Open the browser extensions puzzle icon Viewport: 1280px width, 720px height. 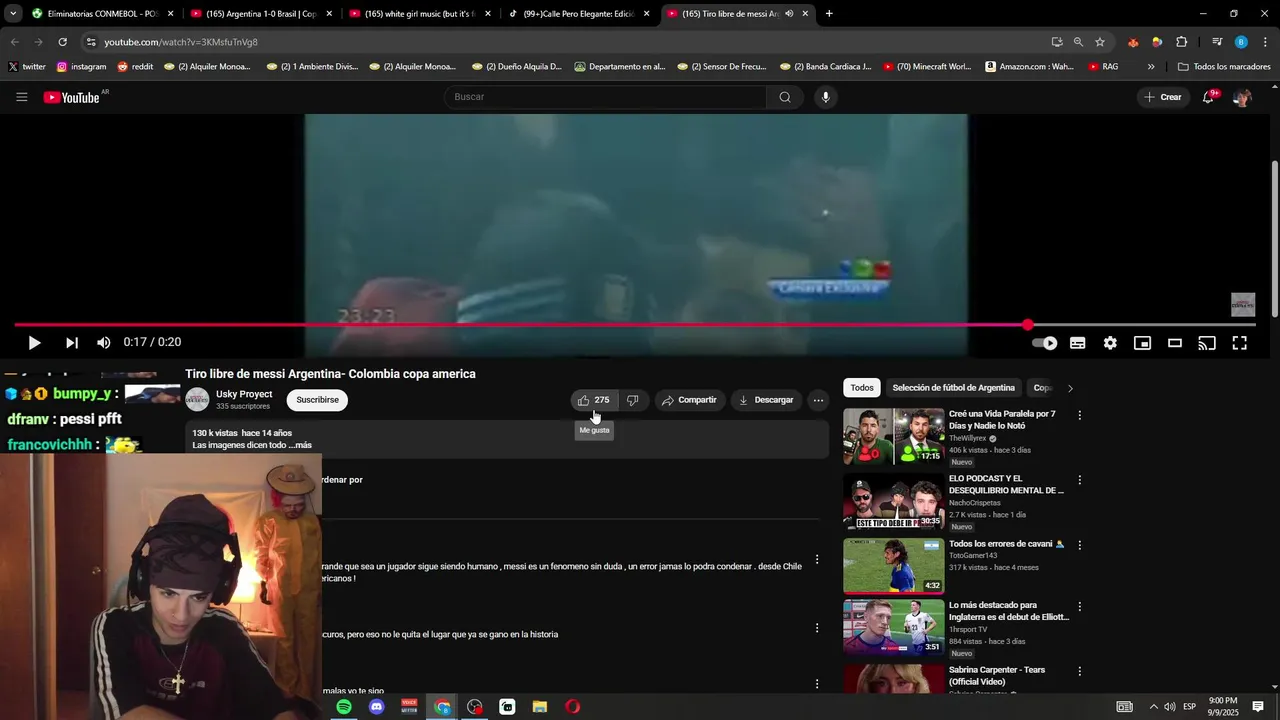1181,42
